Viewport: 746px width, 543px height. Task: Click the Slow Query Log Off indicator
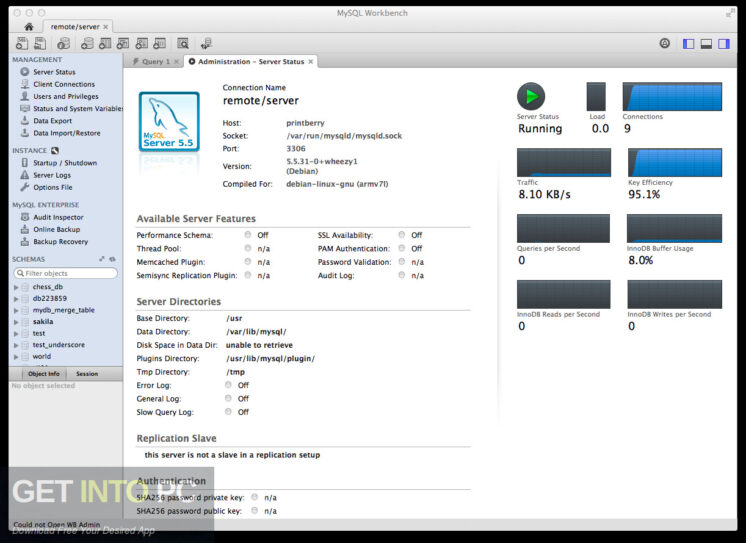(x=228, y=411)
